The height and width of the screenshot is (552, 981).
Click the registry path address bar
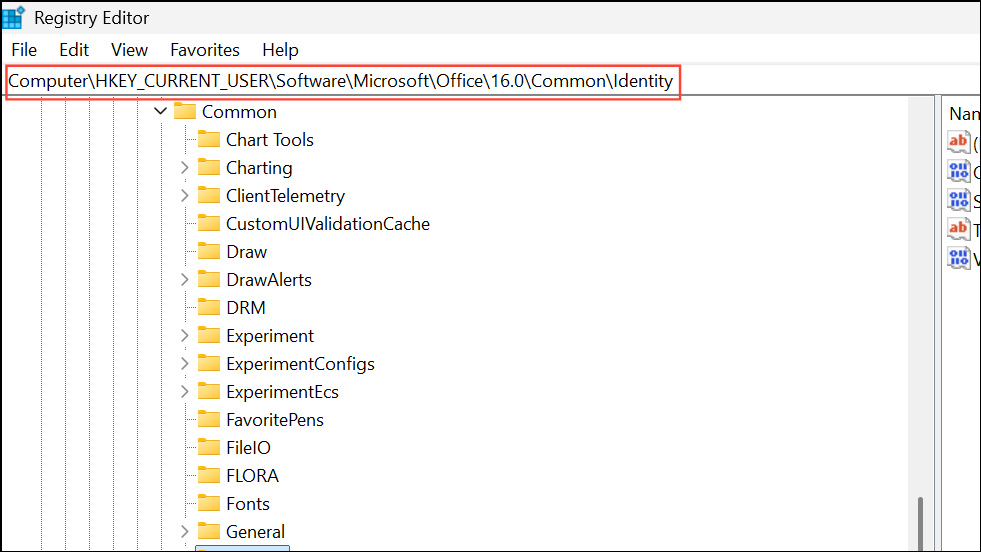point(340,81)
